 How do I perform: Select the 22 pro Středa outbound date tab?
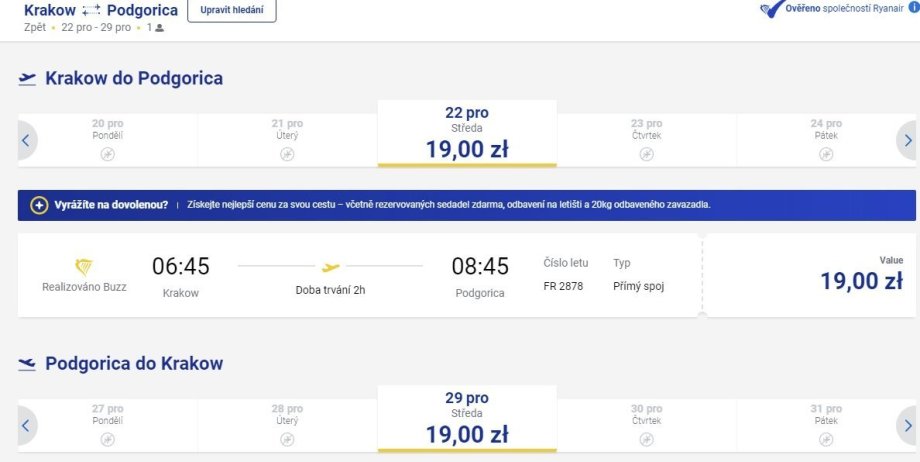point(467,134)
